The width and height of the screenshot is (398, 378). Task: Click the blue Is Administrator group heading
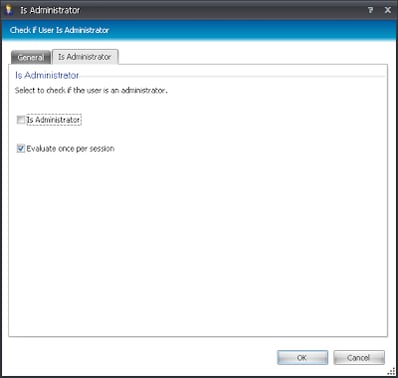tap(47, 75)
